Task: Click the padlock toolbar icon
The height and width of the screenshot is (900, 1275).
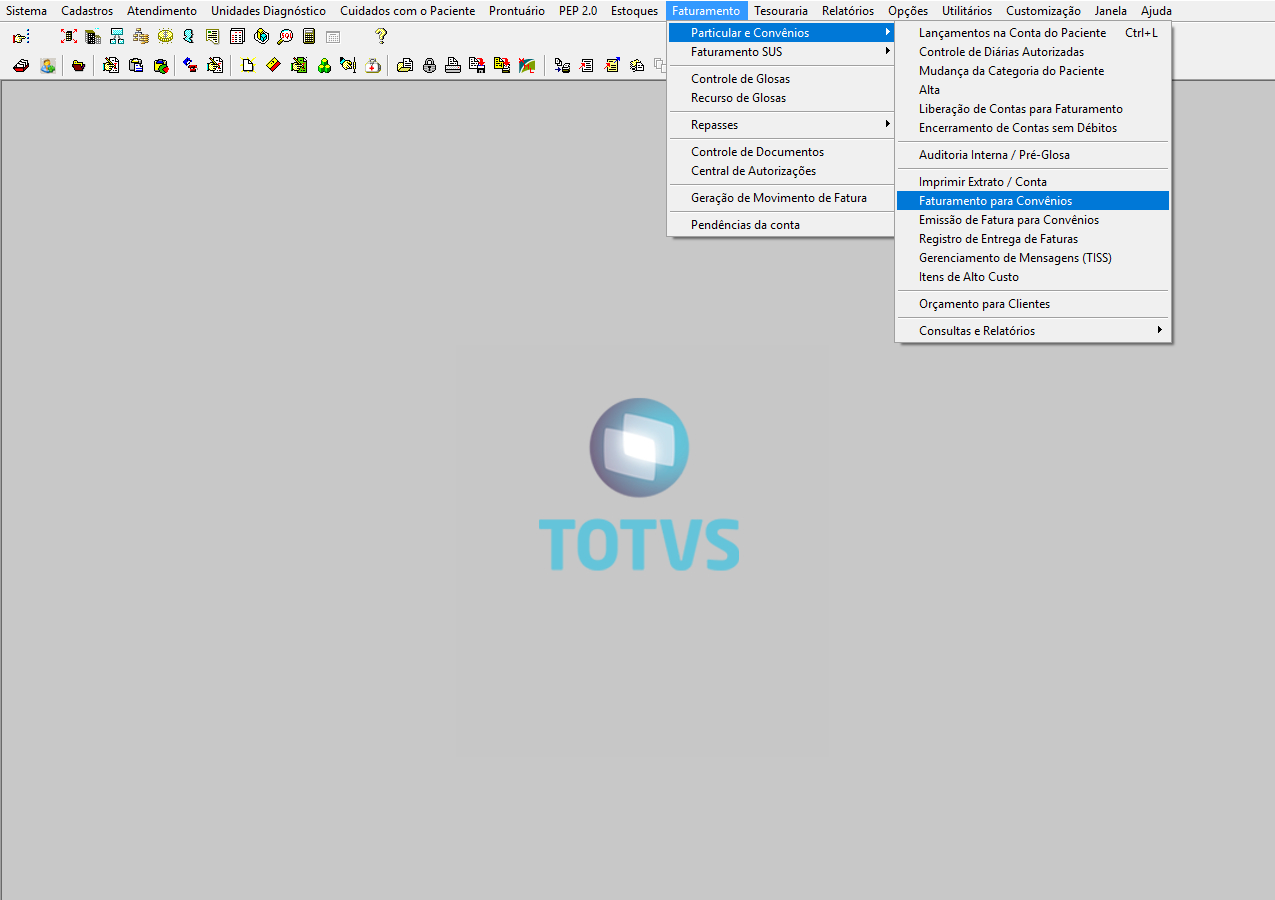Action: (429, 66)
